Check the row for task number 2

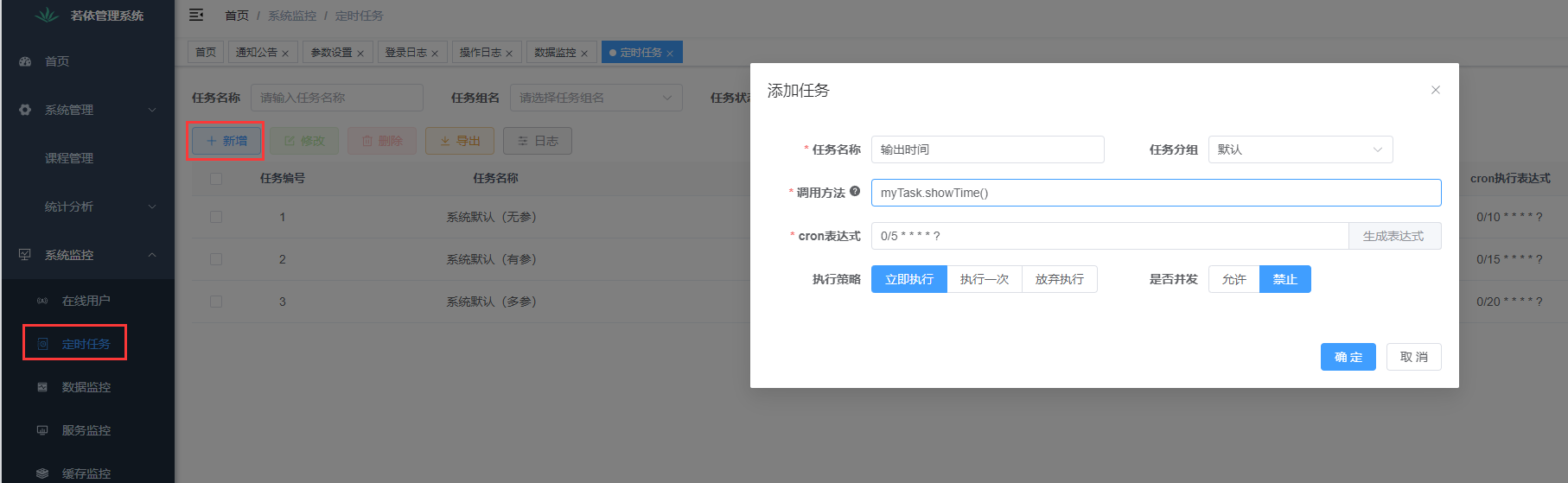pyautogui.click(x=216, y=259)
